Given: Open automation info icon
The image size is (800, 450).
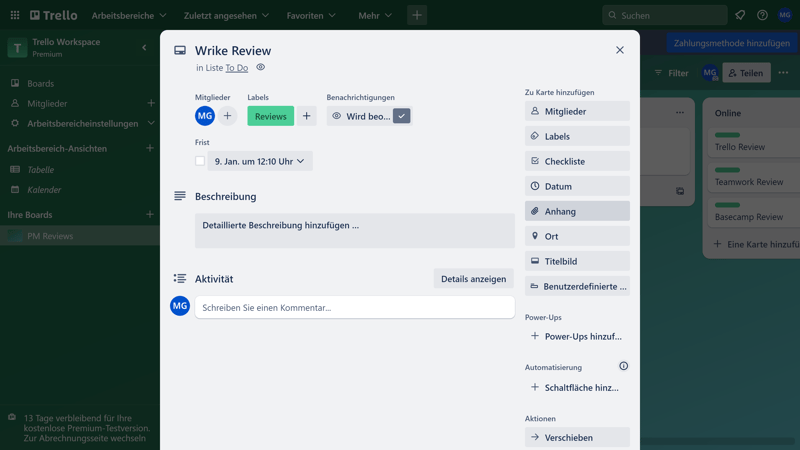Looking at the screenshot, I should 623,366.
